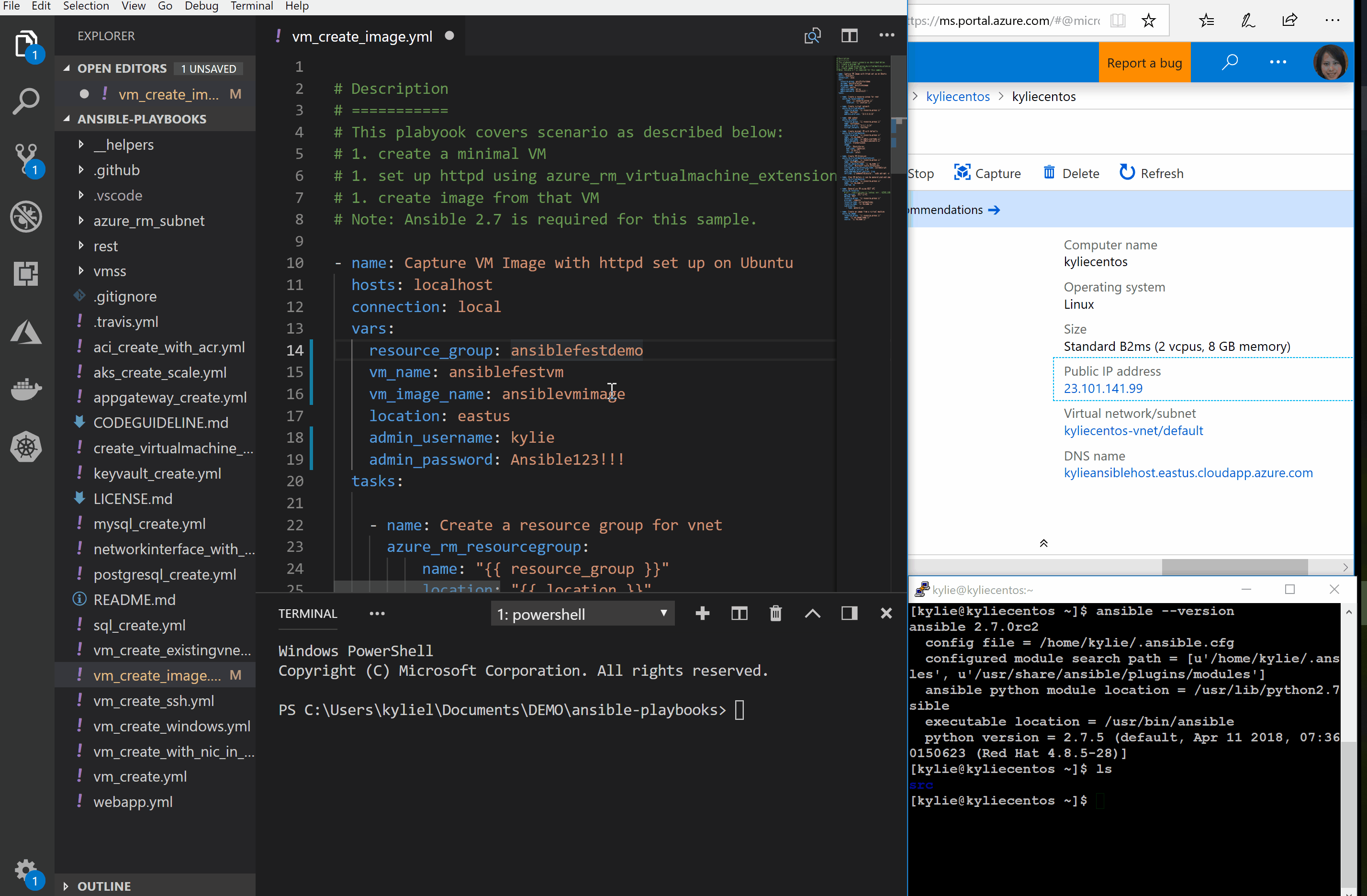Add this page to browser favorites star
The width and height of the screenshot is (1367, 896).
(x=1148, y=21)
